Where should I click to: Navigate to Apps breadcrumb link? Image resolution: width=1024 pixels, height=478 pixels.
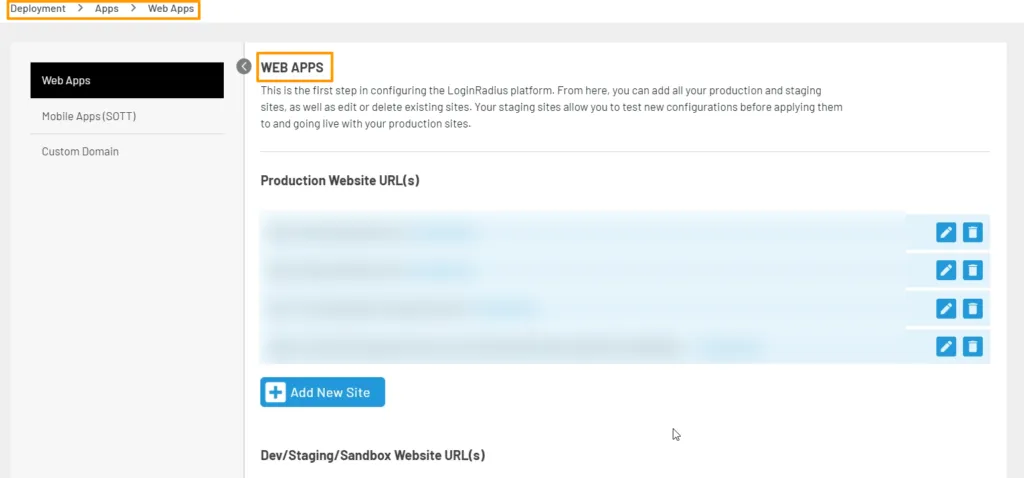[x=106, y=9]
